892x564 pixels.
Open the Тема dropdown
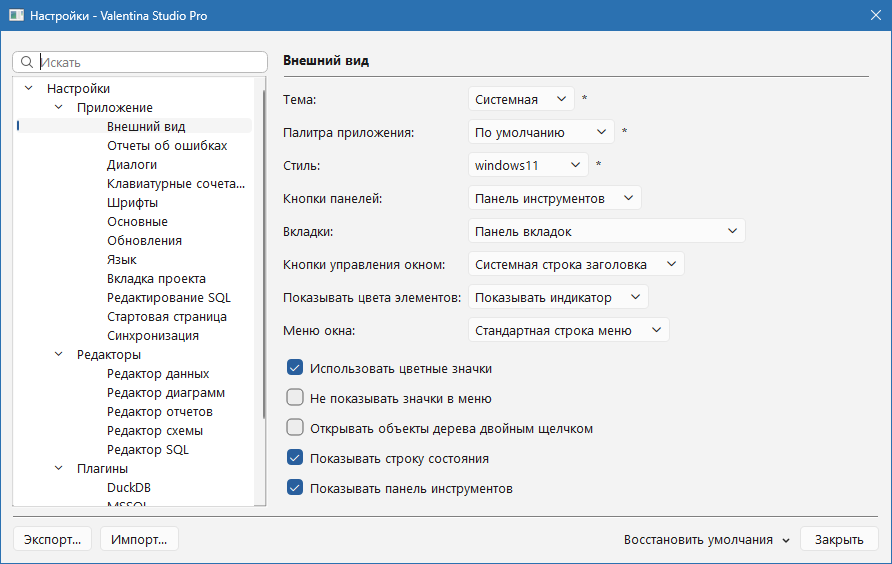tap(521, 99)
